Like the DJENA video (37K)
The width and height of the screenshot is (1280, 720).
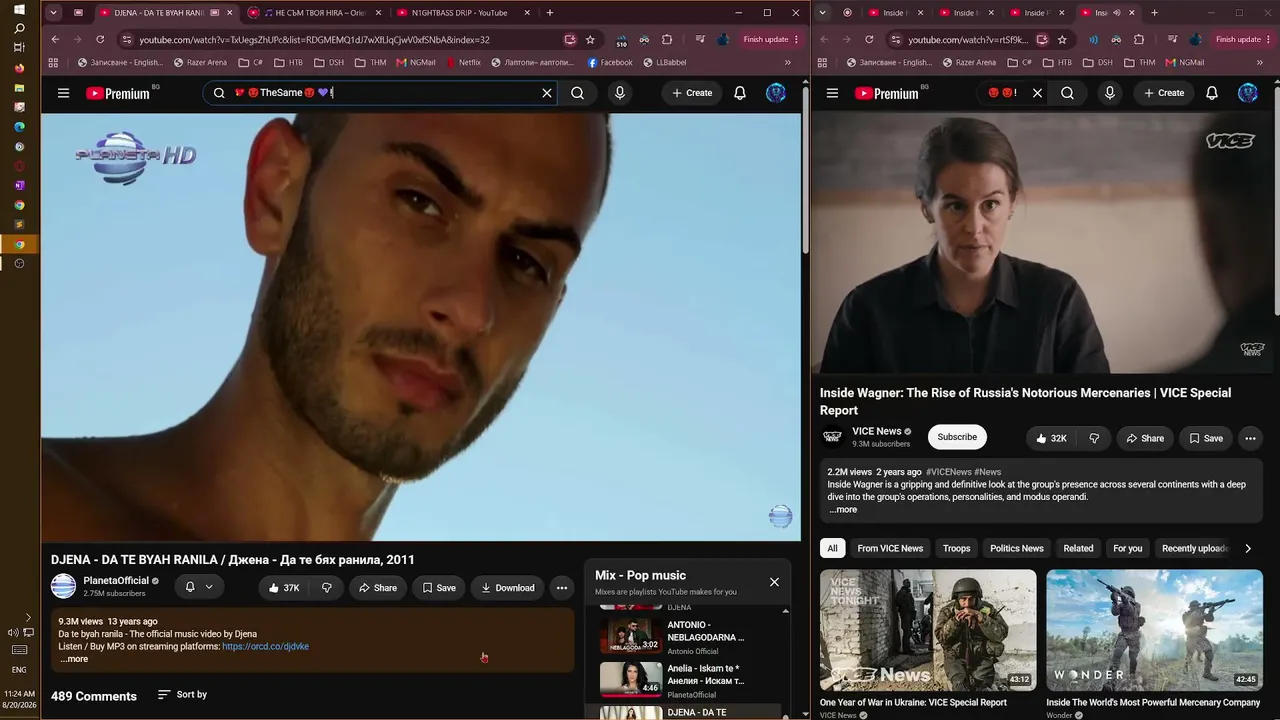pos(284,588)
